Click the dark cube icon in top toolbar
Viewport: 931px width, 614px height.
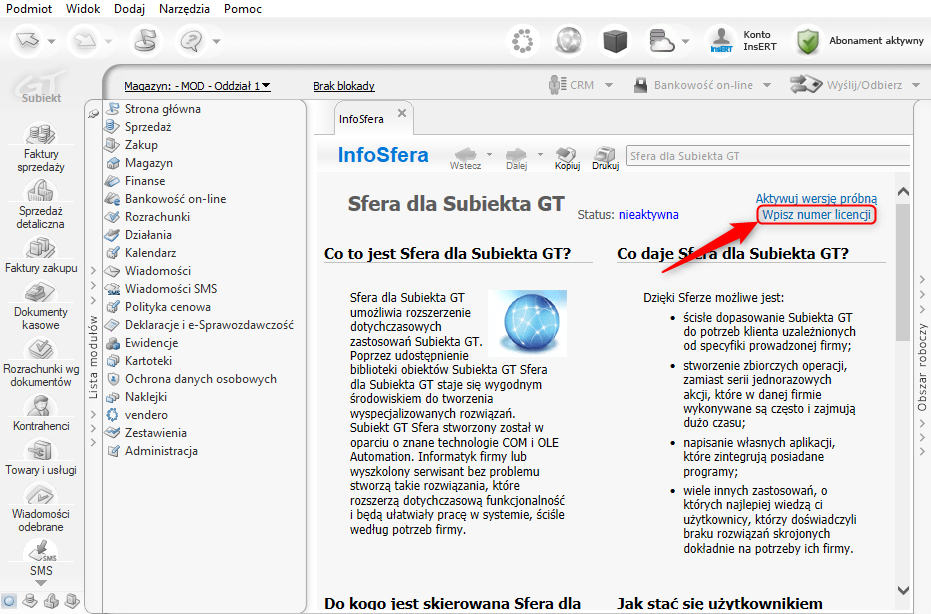[615, 41]
